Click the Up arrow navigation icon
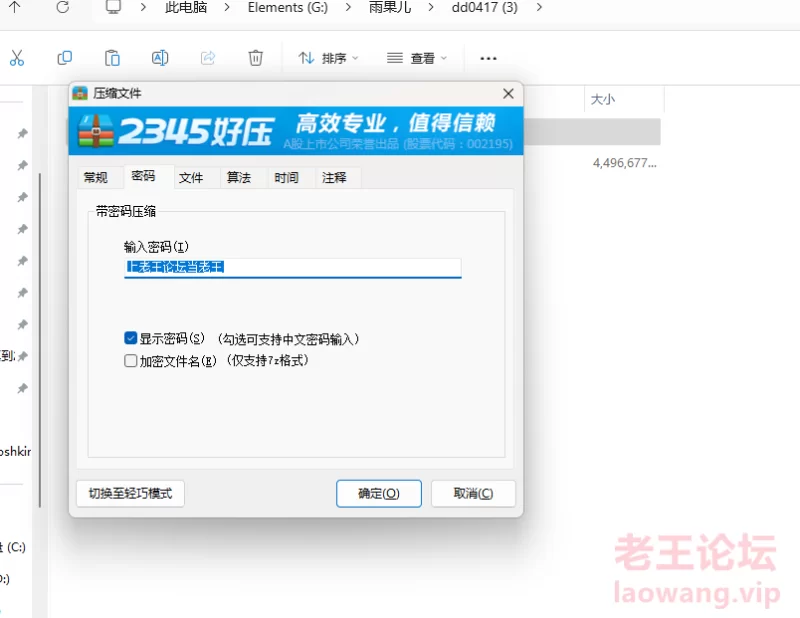The height and width of the screenshot is (618, 800). click(15, 7)
